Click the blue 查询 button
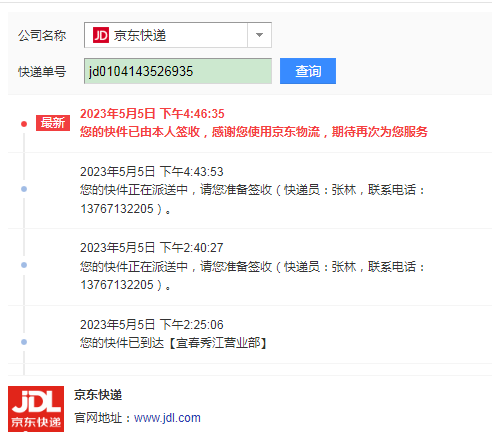The image size is (492, 432). [x=308, y=71]
